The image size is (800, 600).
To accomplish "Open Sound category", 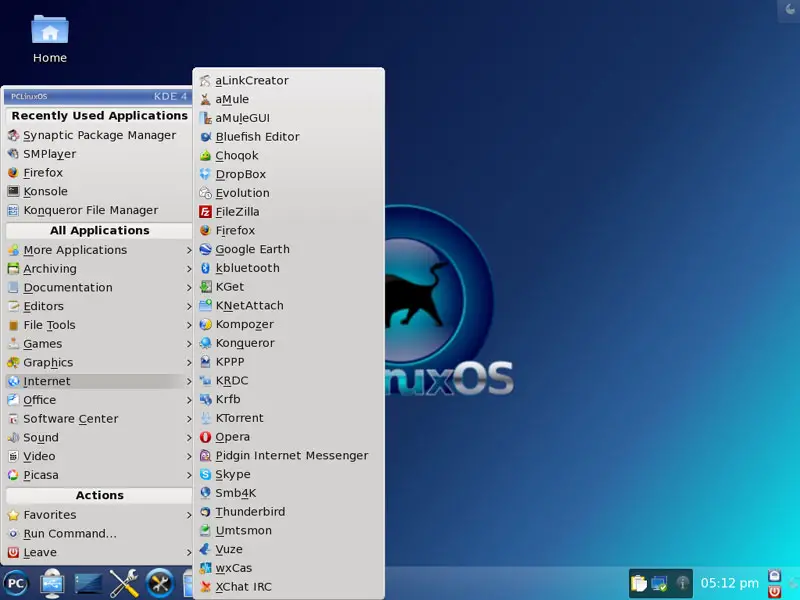I will click(x=99, y=438).
